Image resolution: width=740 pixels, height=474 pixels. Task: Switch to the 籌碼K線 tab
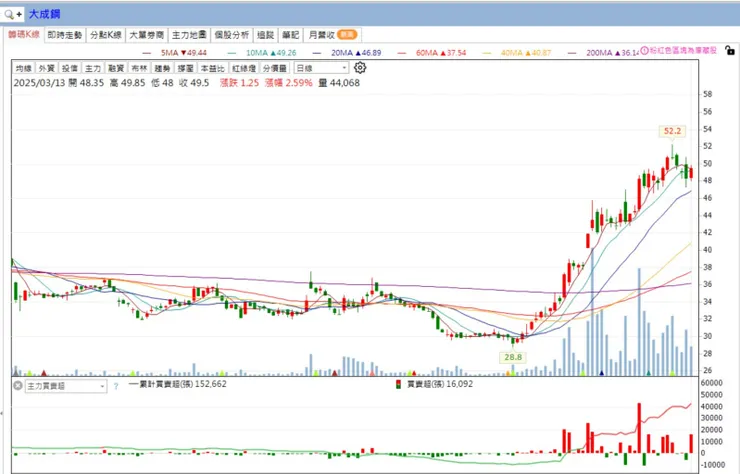pyautogui.click(x=24, y=34)
